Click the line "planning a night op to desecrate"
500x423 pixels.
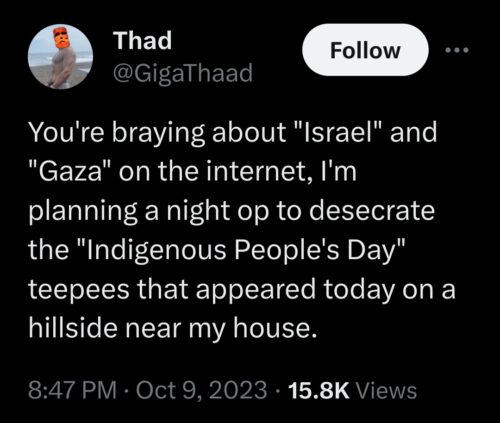pos(232,212)
